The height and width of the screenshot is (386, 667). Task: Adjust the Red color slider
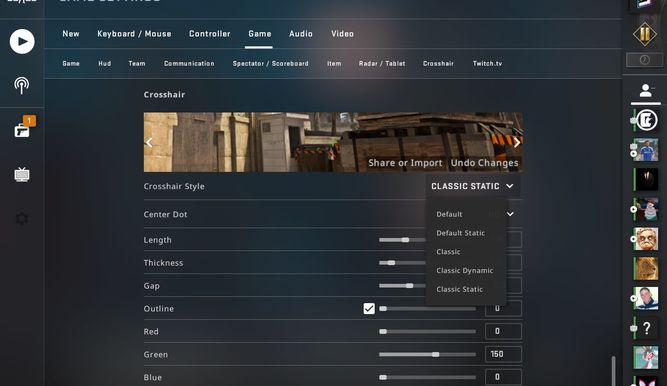[428, 332]
